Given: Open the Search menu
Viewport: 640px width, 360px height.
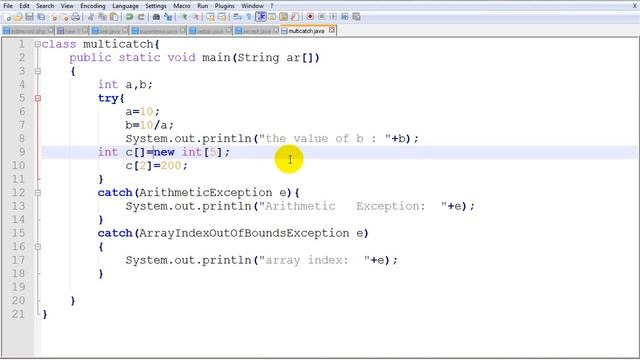Looking at the screenshot, I should [x=45, y=6].
